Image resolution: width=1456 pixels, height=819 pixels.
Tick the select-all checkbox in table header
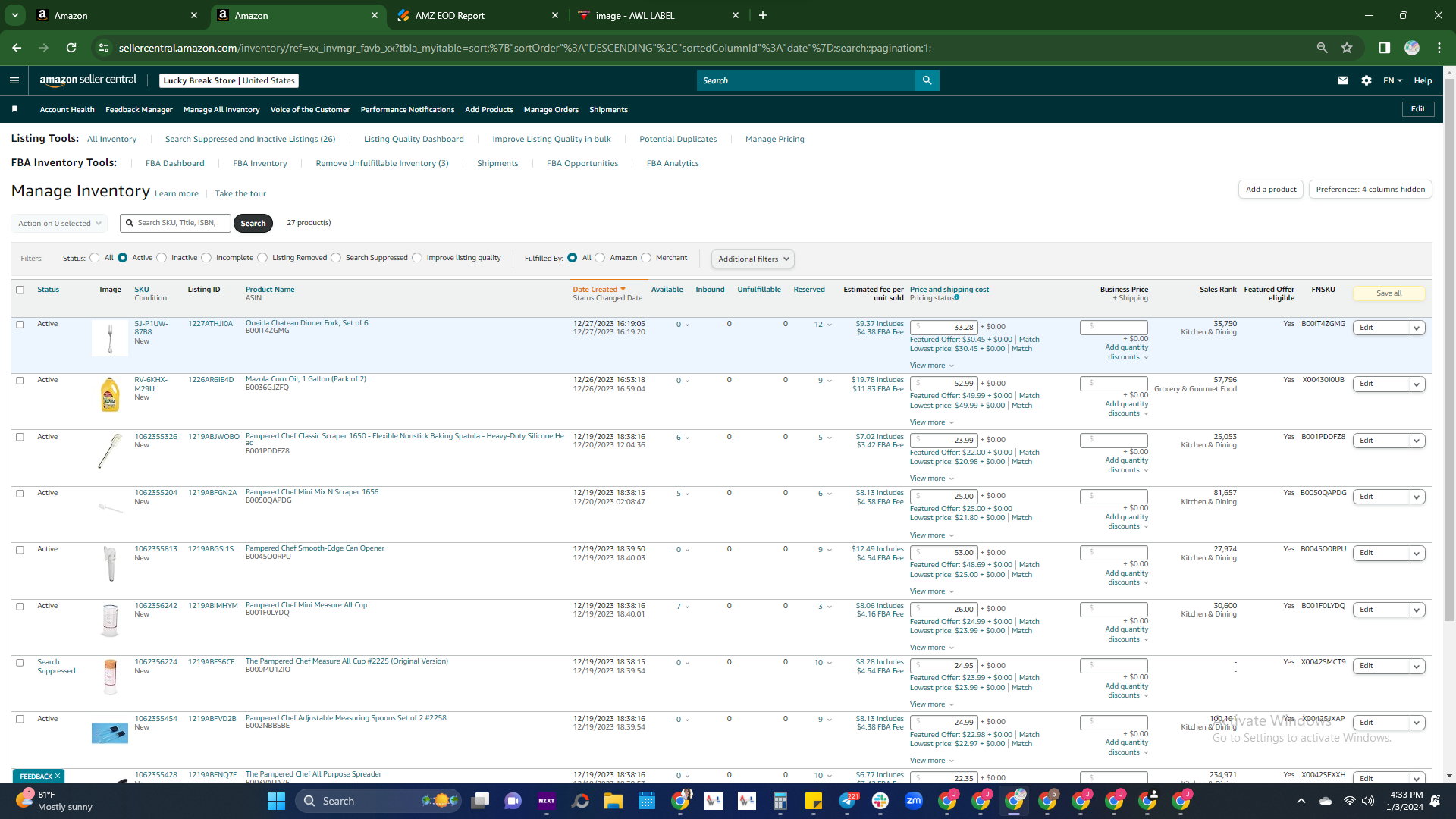click(20, 290)
